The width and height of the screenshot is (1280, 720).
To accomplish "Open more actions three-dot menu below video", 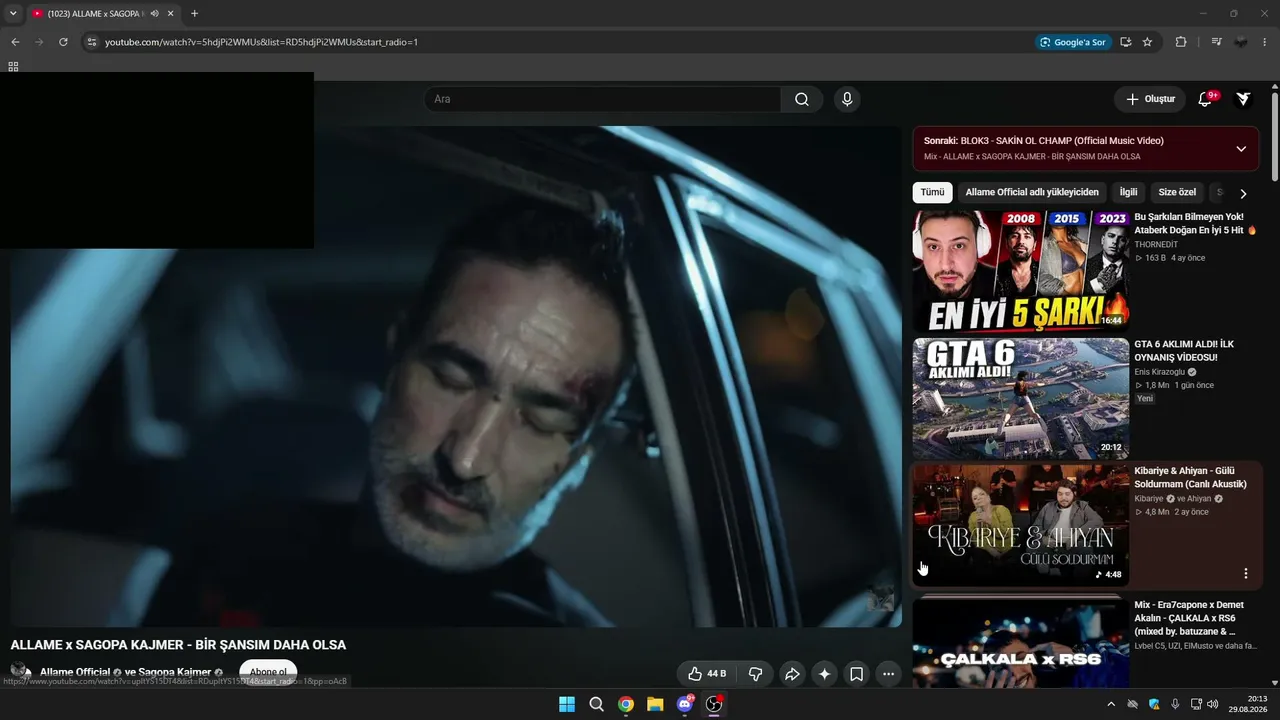I will (889, 674).
